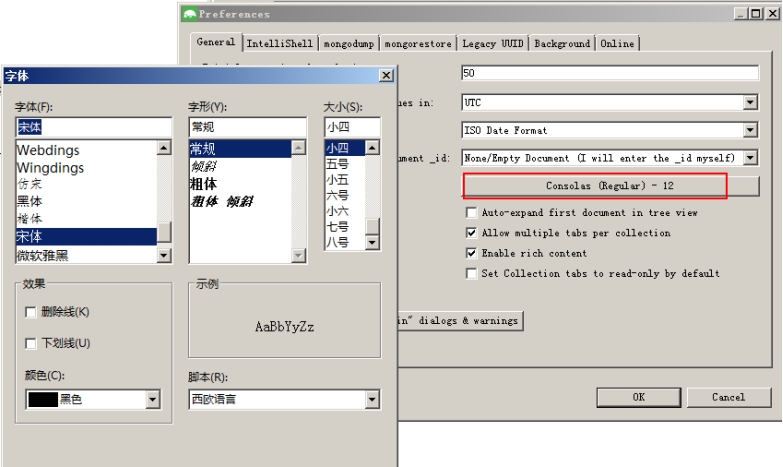
Task: Click OK in Preferences window
Action: (x=639, y=397)
